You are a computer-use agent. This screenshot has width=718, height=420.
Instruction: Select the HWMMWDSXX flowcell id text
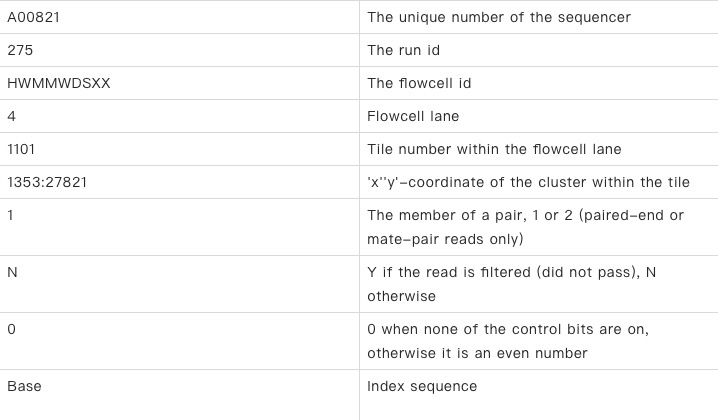(59, 83)
